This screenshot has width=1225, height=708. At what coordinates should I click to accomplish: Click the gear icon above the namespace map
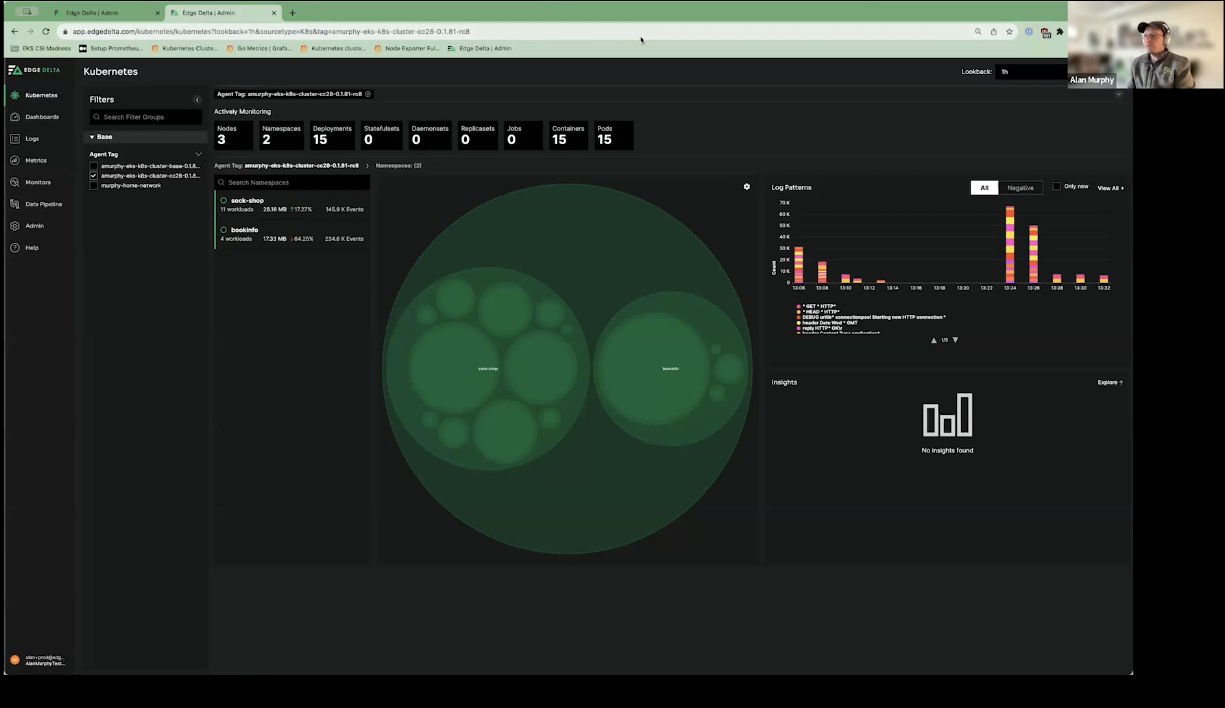746,186
